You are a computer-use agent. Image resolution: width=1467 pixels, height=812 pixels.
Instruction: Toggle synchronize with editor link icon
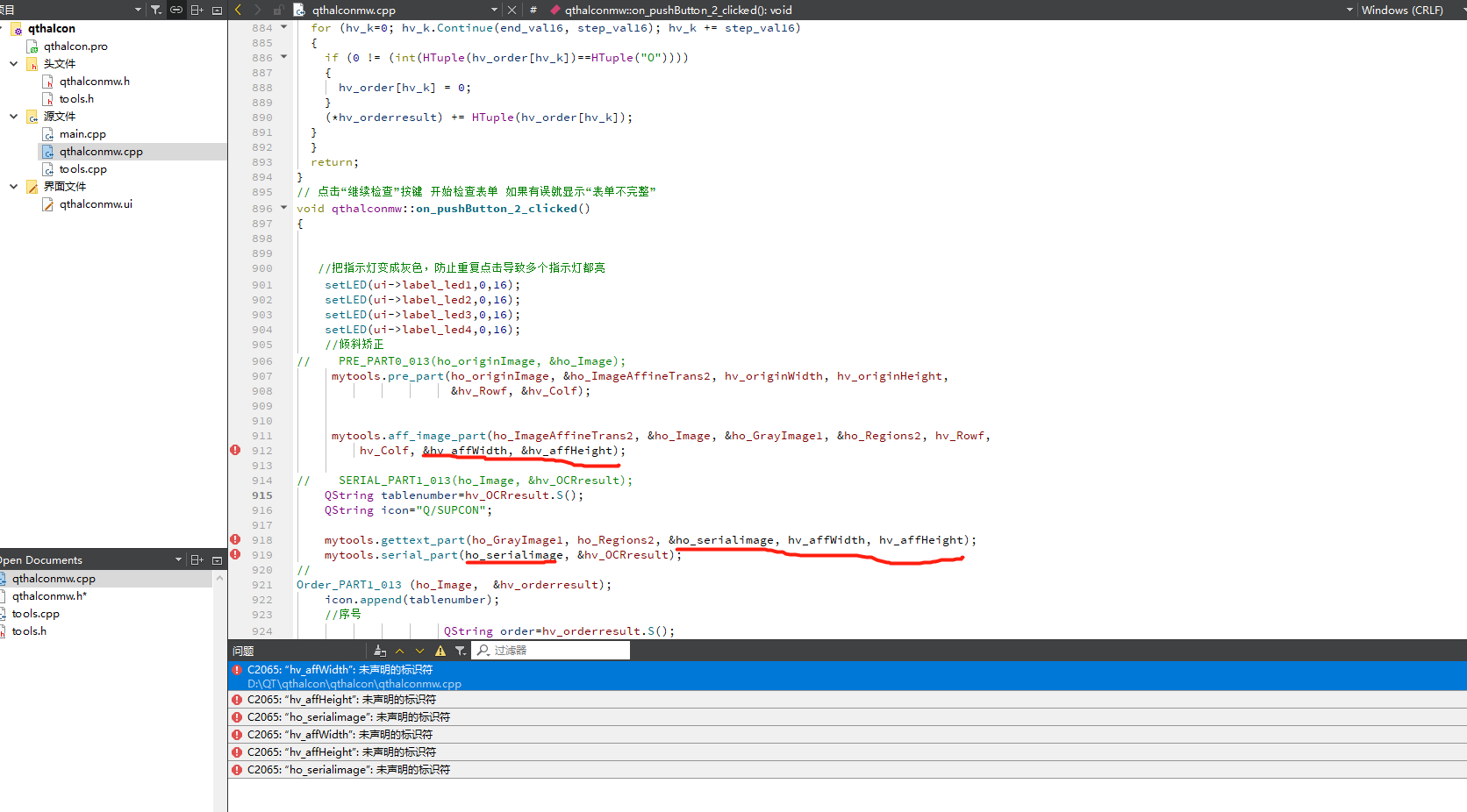tap(176, 10)
